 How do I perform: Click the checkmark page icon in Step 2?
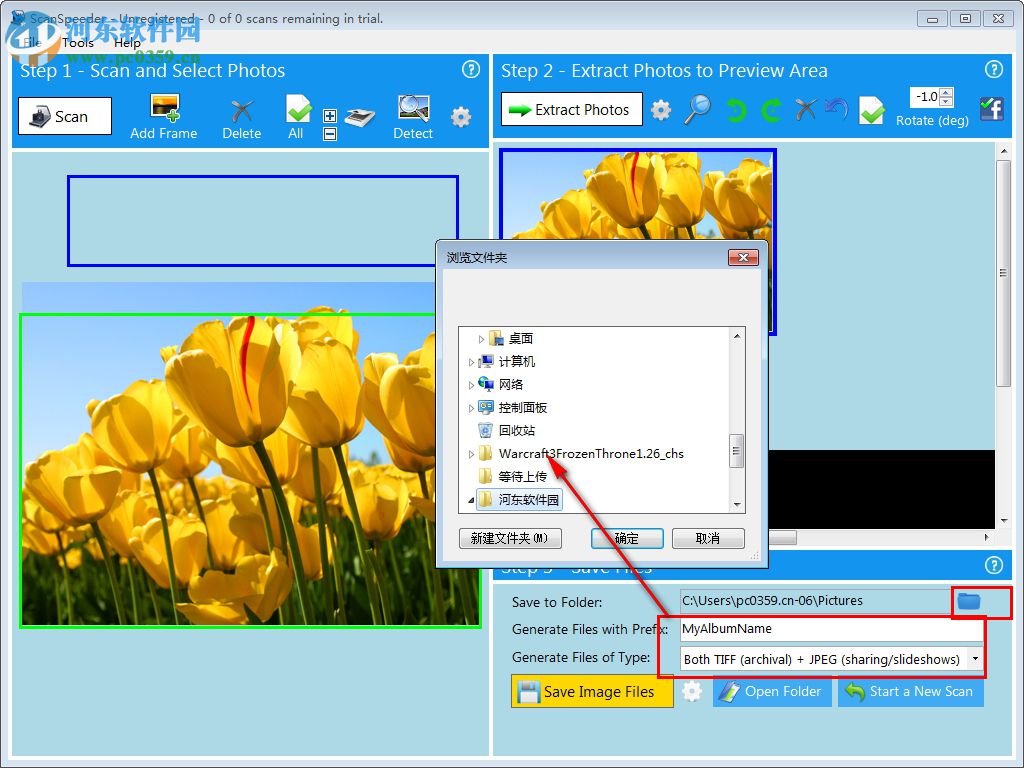tap(871, 110)
